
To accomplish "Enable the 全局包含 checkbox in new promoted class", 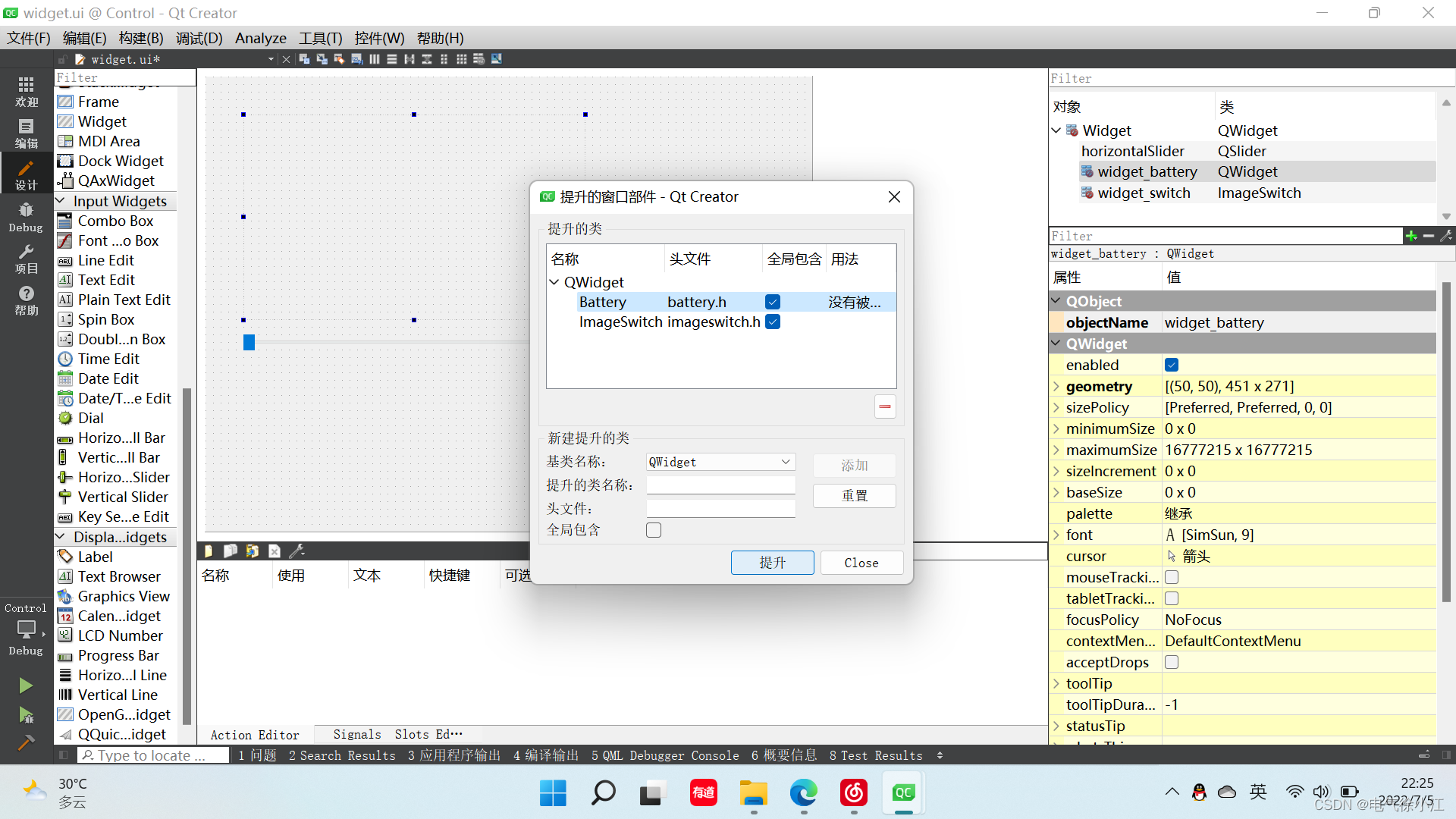I will tap(653, 530).
